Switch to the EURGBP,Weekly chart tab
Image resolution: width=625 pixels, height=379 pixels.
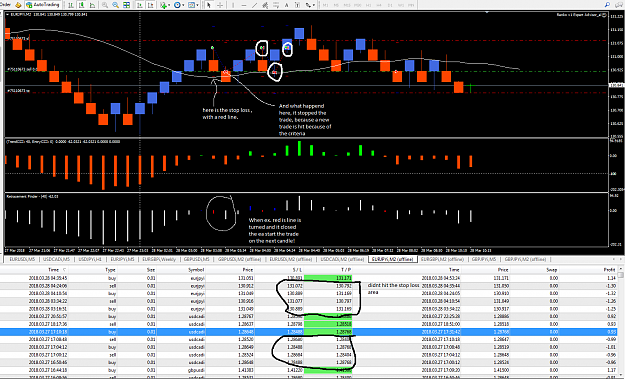(x=159, y=259)
